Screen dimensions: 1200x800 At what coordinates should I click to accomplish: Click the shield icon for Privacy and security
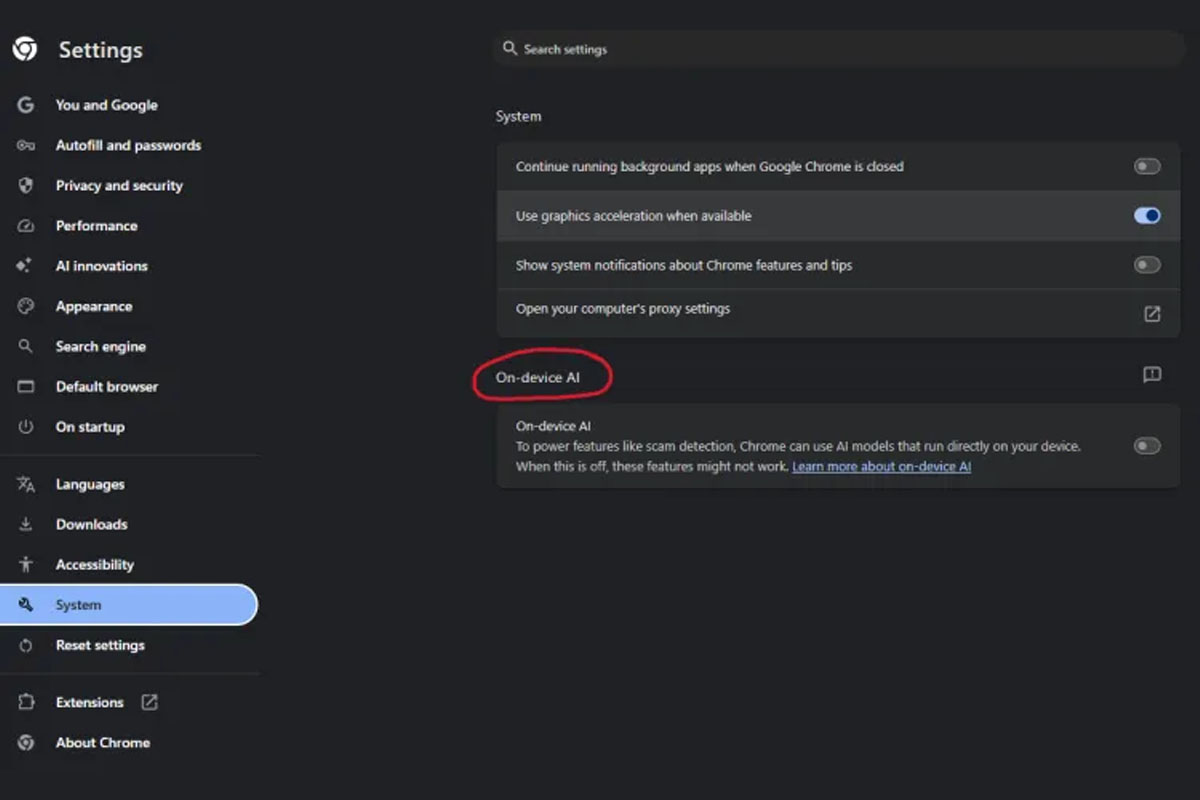26,185
